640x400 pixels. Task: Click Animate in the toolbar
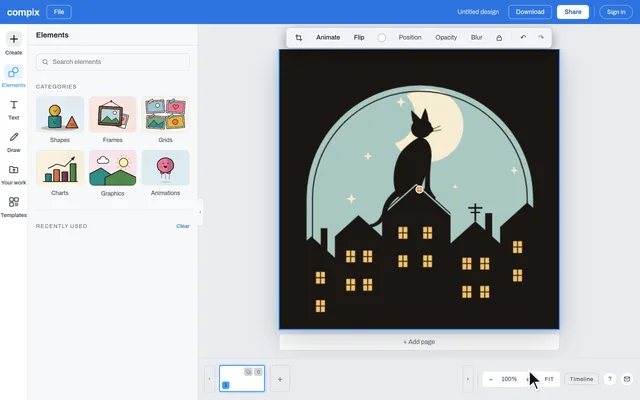coord(328,37)
